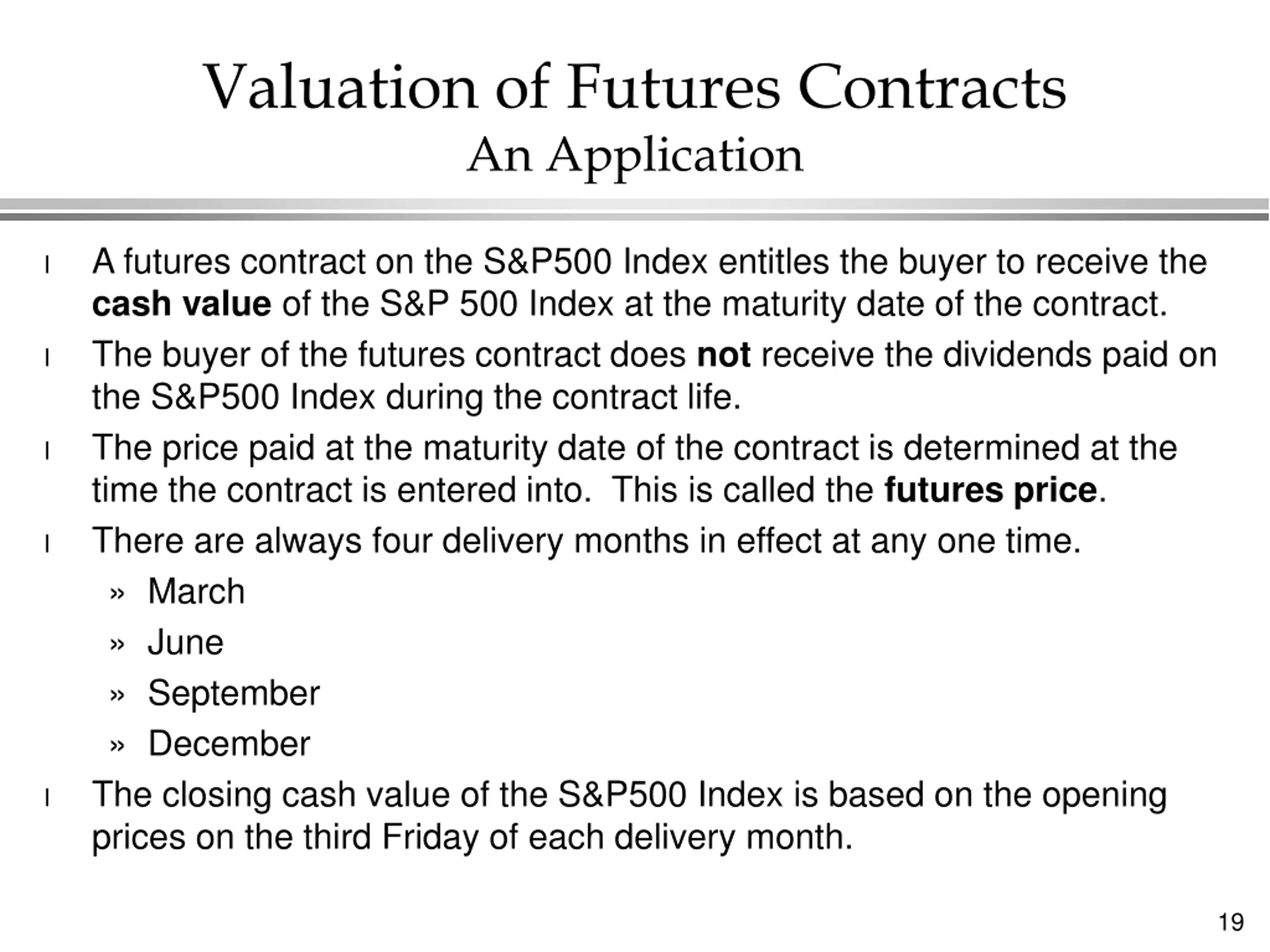Select the 'December' sub-bullet item

[229, 744]
